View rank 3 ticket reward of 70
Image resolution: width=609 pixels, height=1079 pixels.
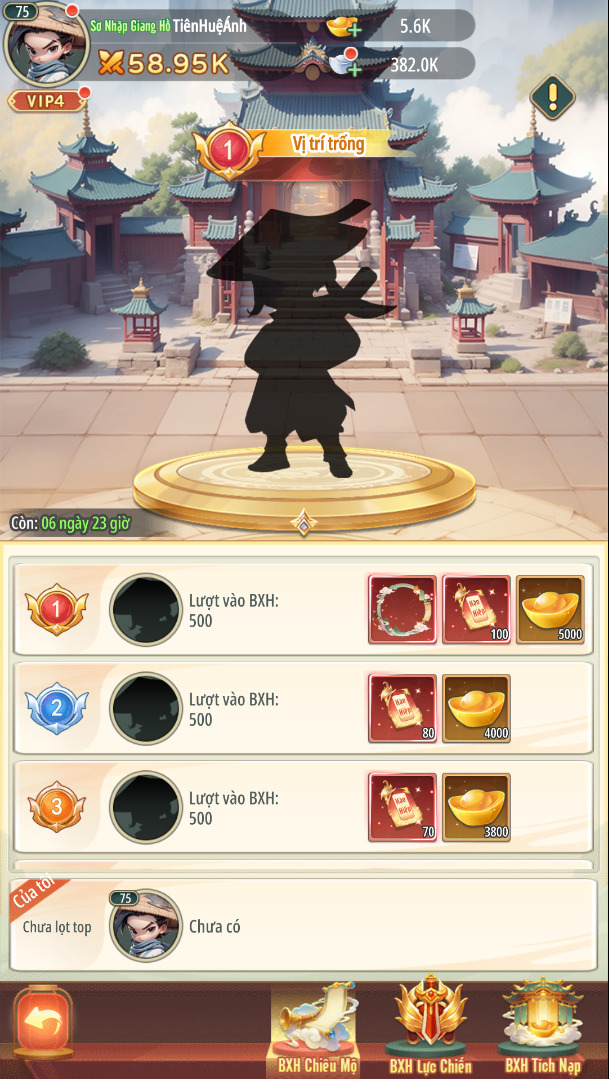[x=403, y=807]
